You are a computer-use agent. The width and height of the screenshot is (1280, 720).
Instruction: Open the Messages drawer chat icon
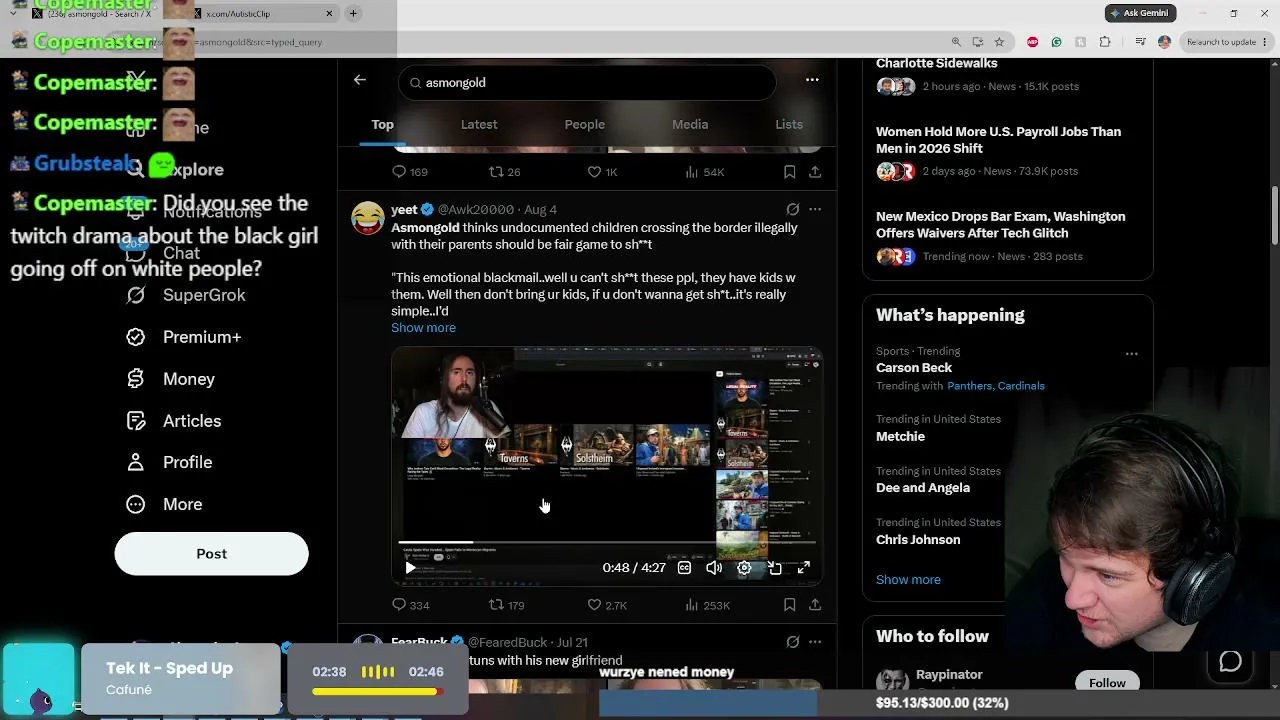1230,662
